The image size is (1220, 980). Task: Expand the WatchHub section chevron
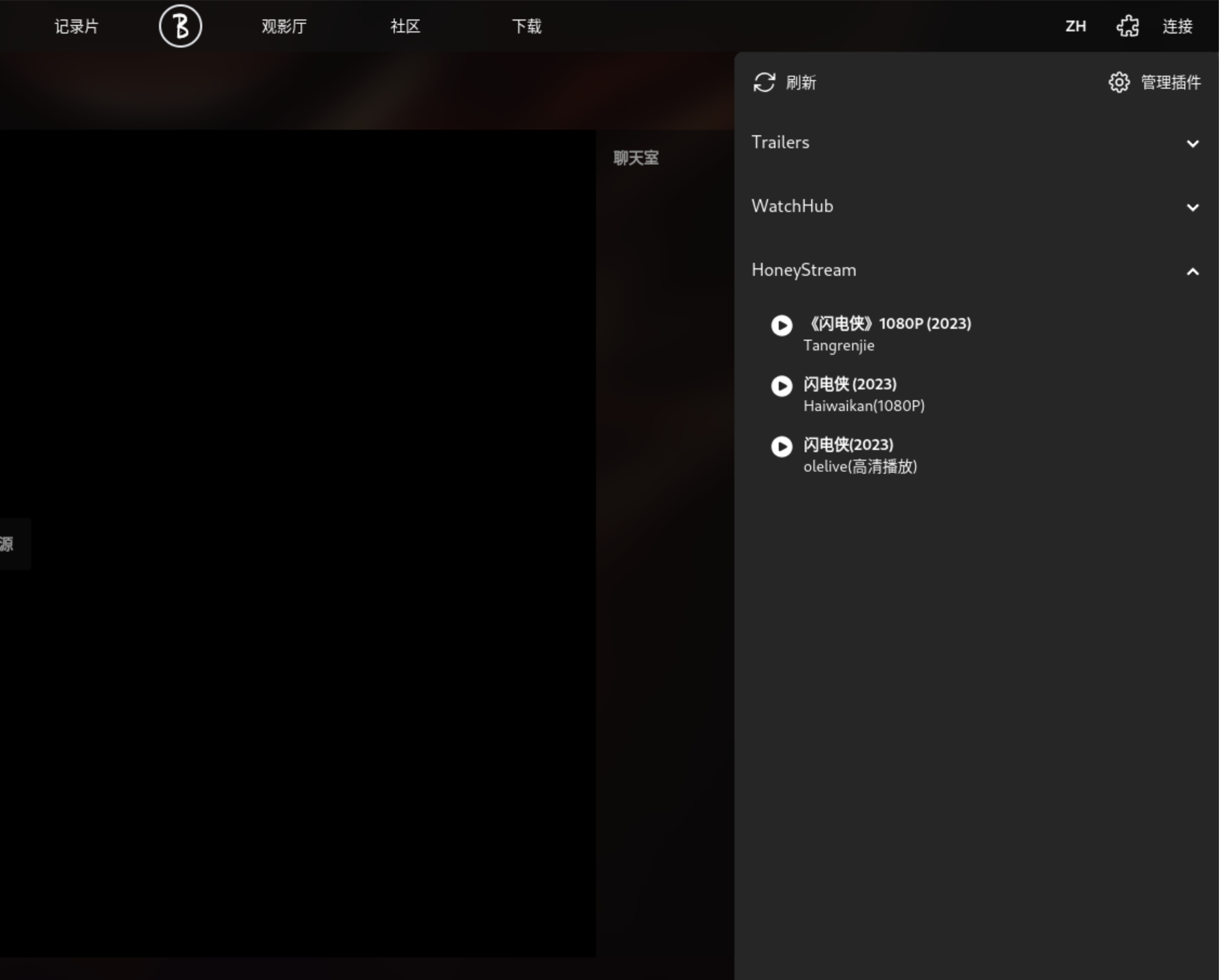1192,208
